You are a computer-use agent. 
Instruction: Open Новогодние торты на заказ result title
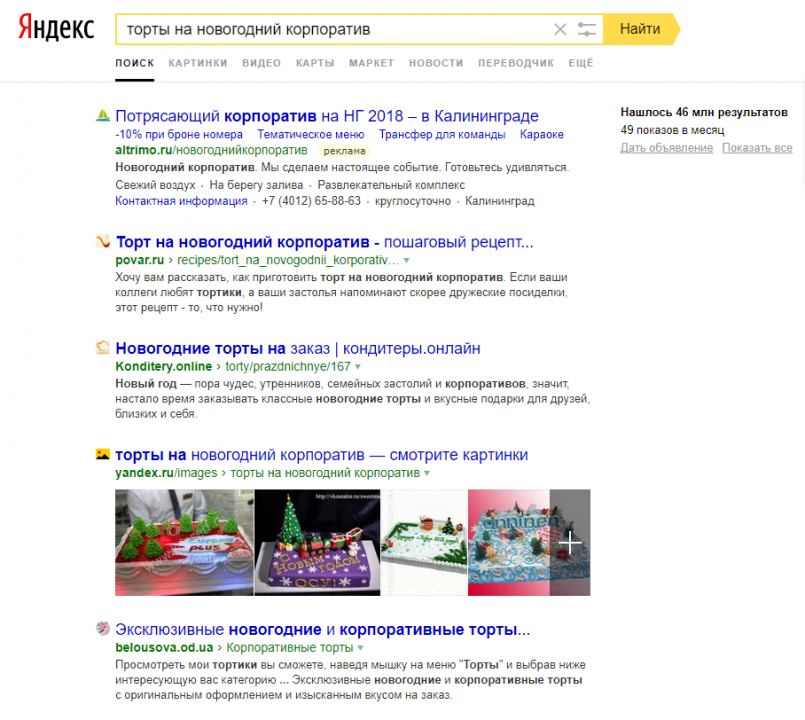298,348
